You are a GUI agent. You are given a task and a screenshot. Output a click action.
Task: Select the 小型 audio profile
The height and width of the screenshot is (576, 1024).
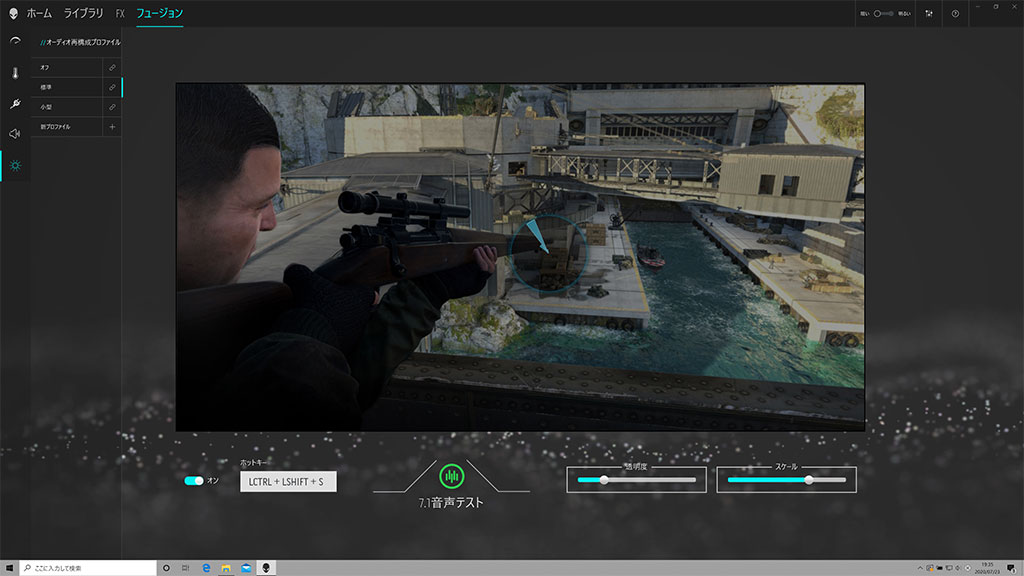[x=67, y=107]
